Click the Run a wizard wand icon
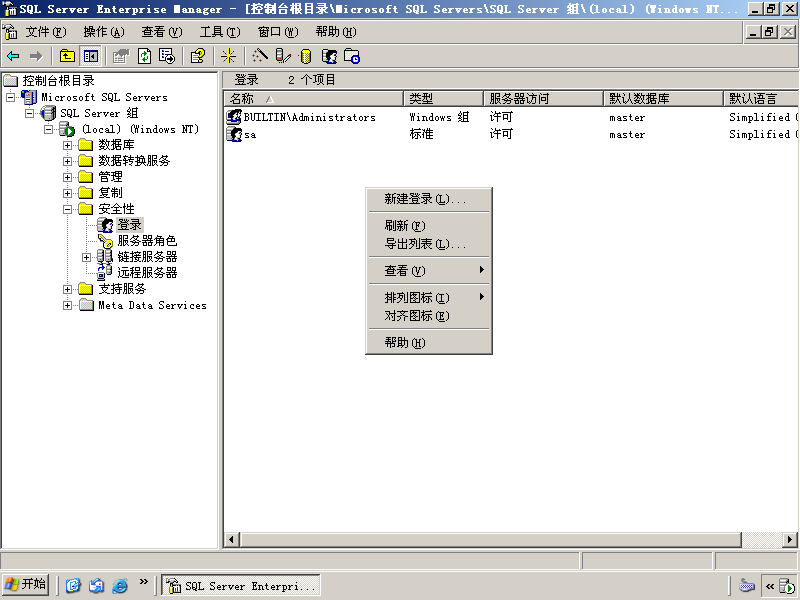Viewport: 800px width, 600px height. 260,56
